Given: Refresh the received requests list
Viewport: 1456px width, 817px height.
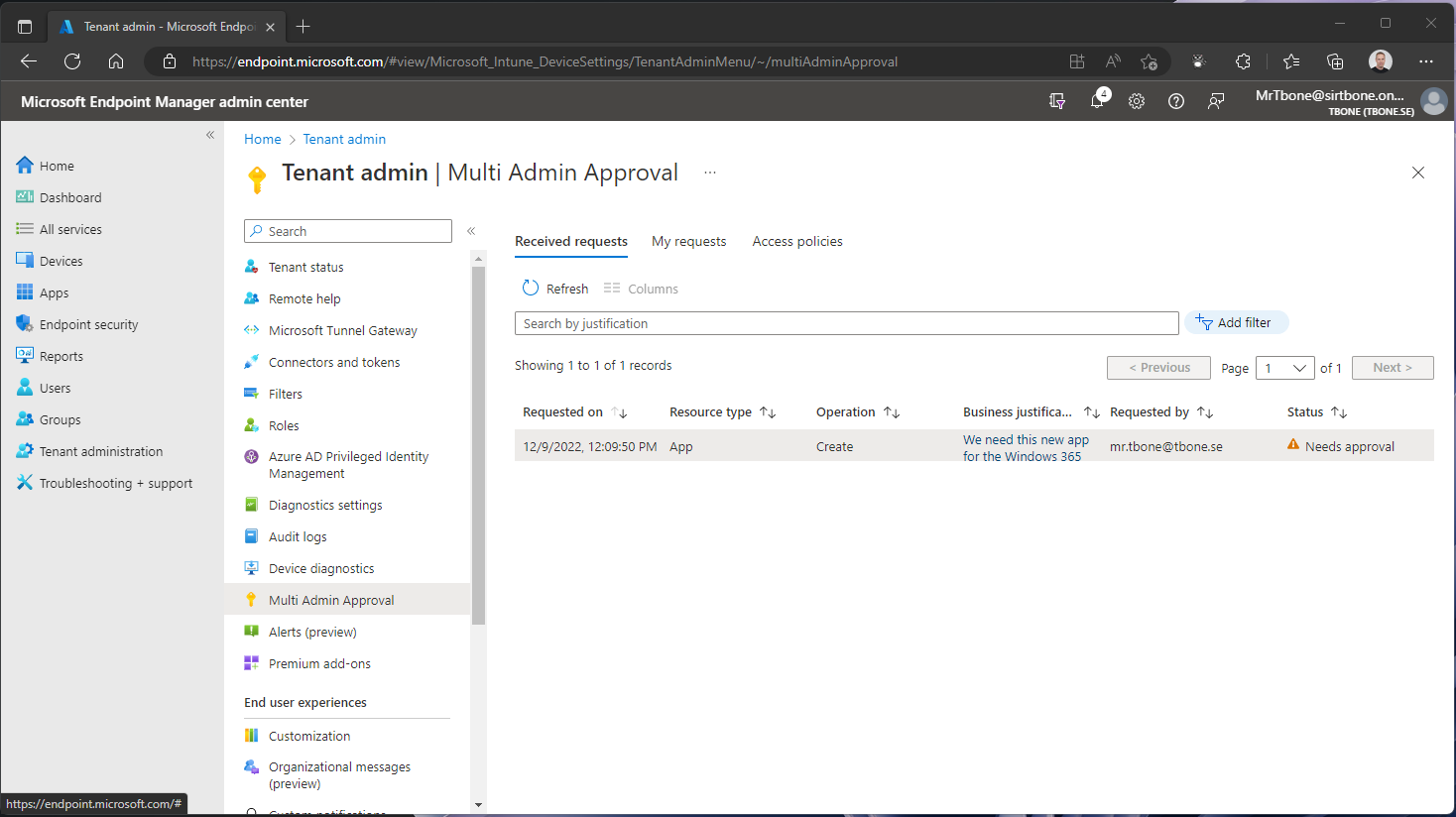Looking at the screenshot, I should point(554,288).
